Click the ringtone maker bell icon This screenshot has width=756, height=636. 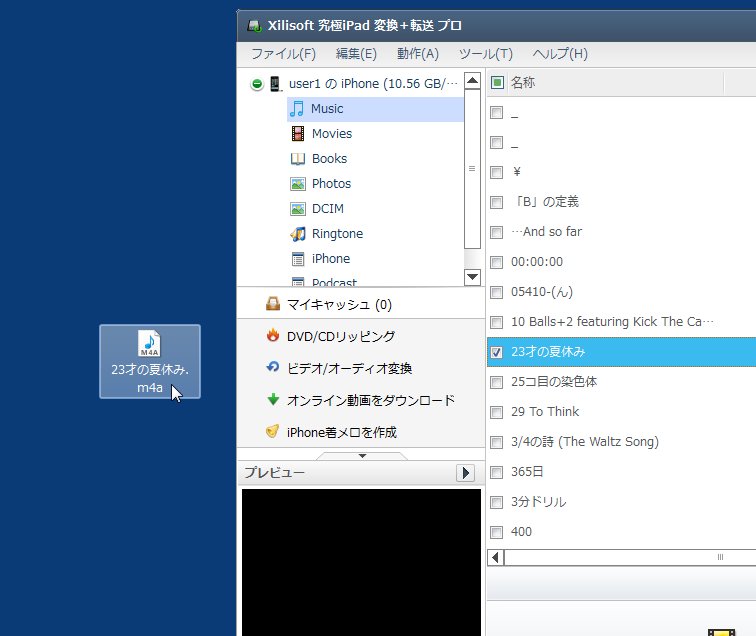tap(273, 431)
